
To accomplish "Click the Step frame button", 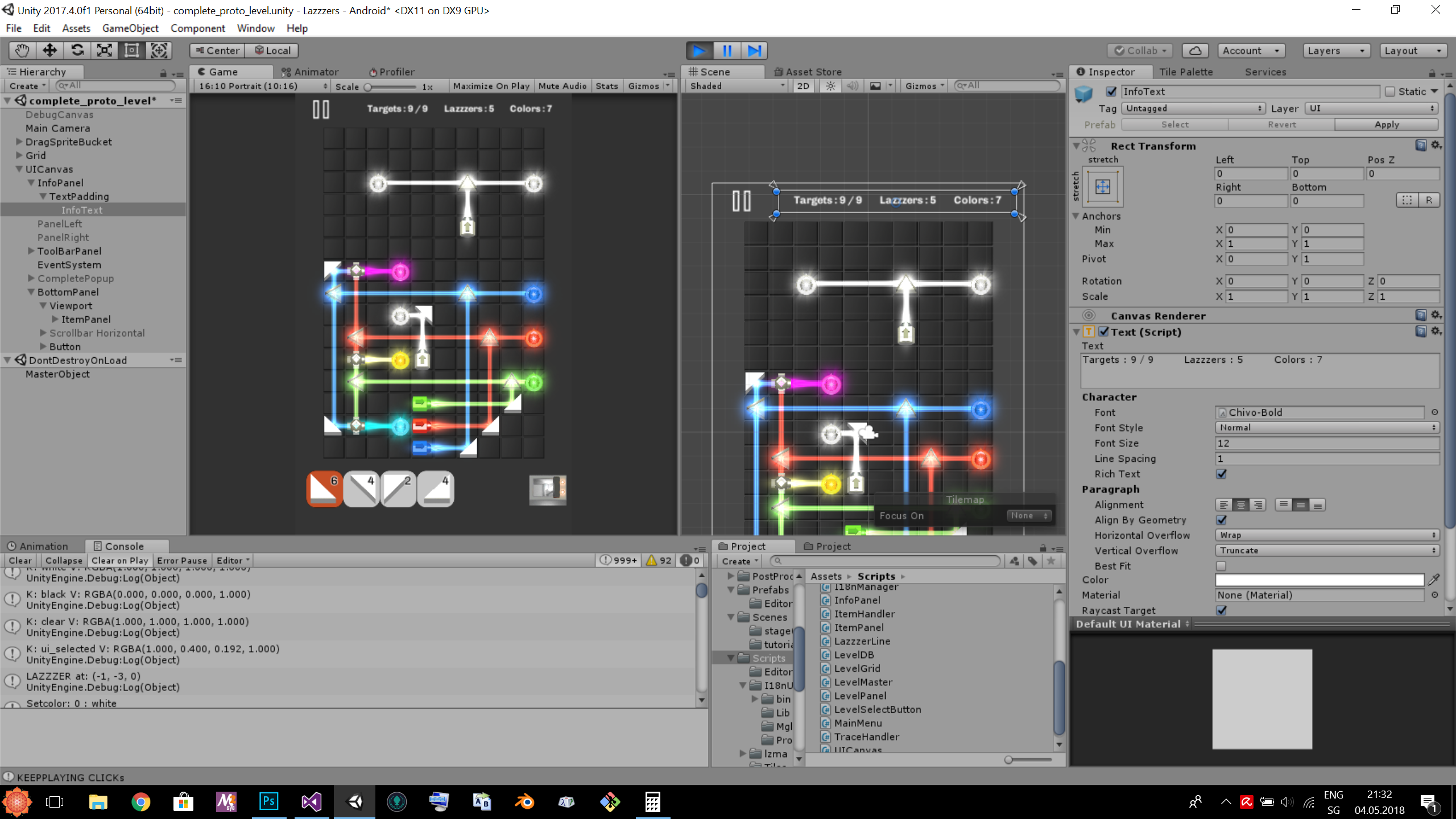I will [754, 51].
